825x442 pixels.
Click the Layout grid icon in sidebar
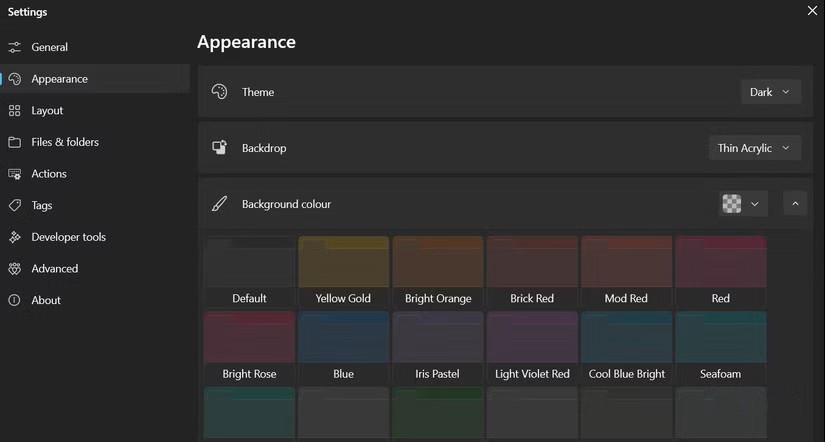click(x=14, y=111)
